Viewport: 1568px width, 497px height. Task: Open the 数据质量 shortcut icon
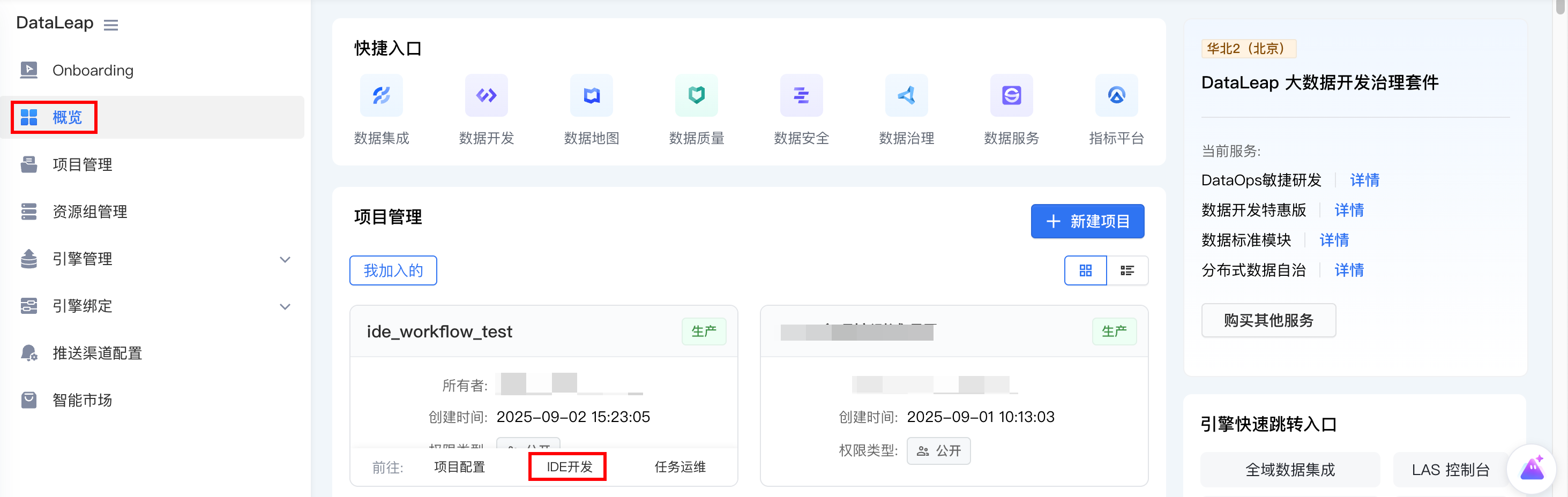click(696, 95)
